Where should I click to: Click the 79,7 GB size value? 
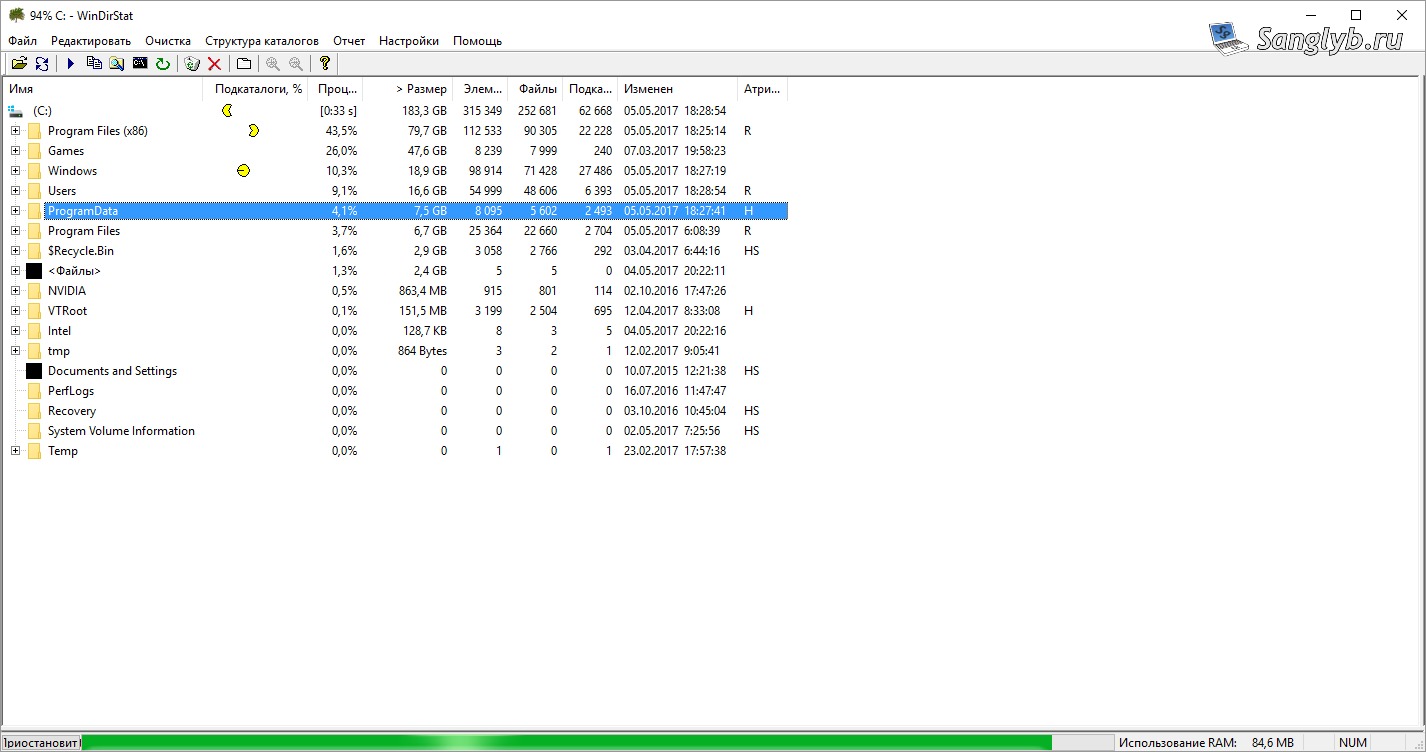(x=426, y=131)
